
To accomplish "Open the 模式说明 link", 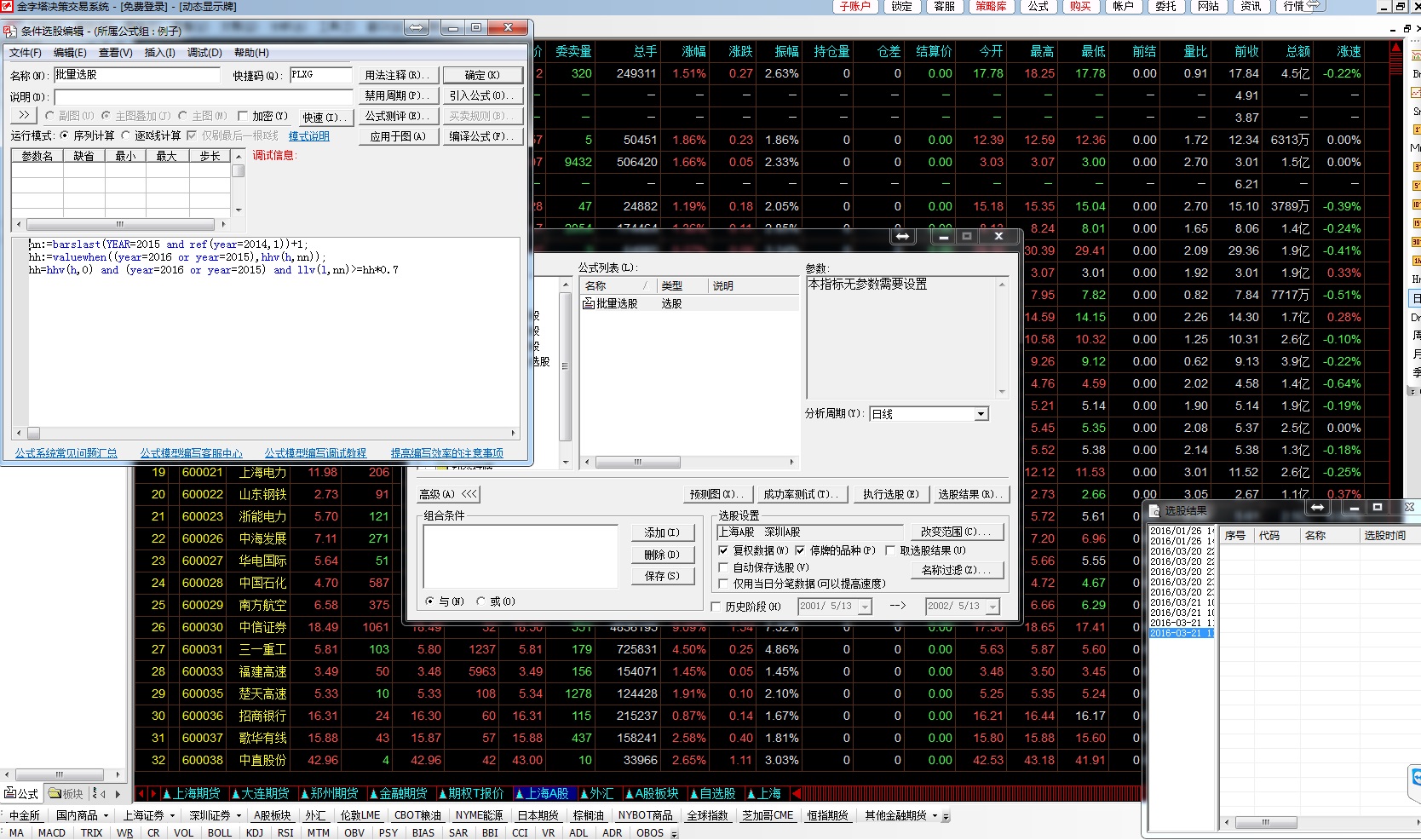I will coord(308,136).
